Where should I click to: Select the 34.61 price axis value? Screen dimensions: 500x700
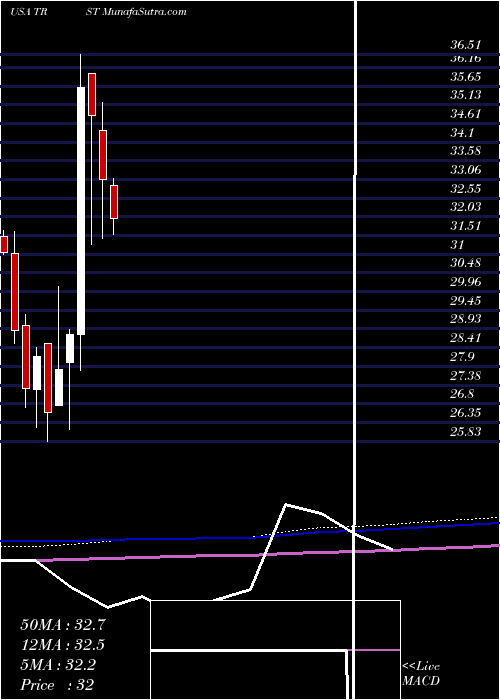pos(466,113)
